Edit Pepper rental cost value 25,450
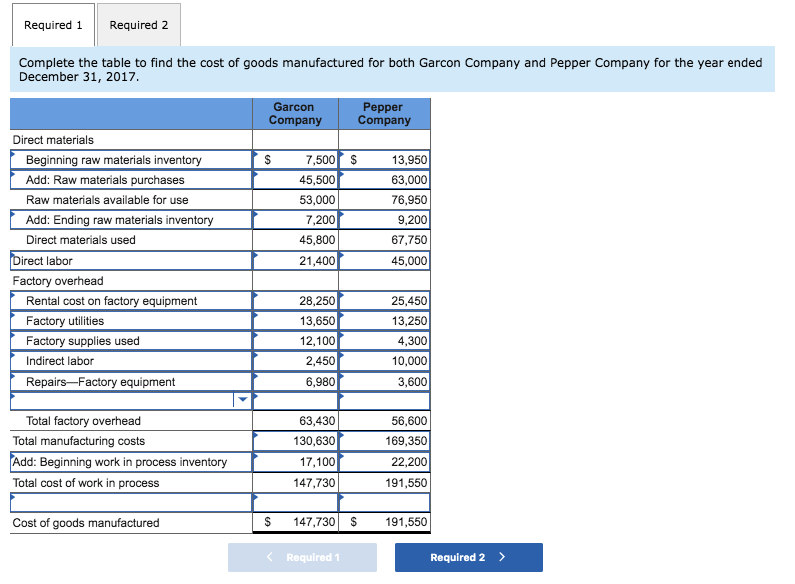Screen dimensions: 795x584 (x=384, y=301)
